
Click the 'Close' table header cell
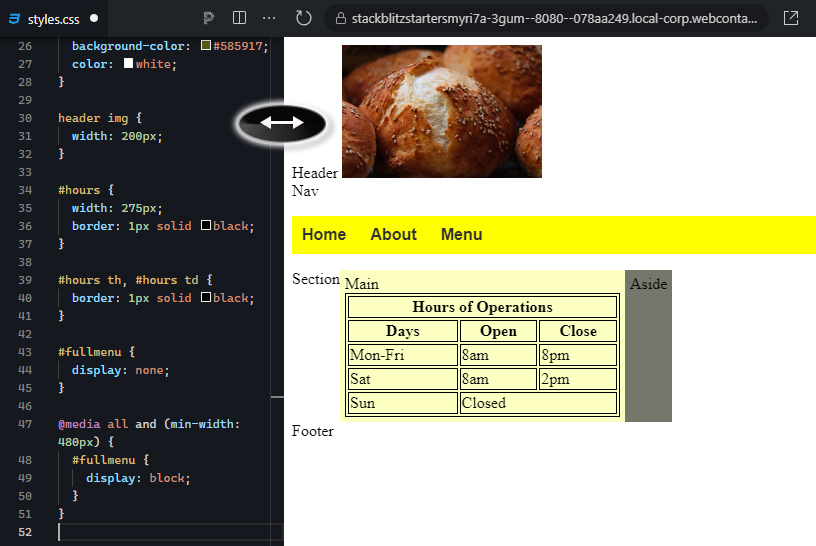click(578, 331)
